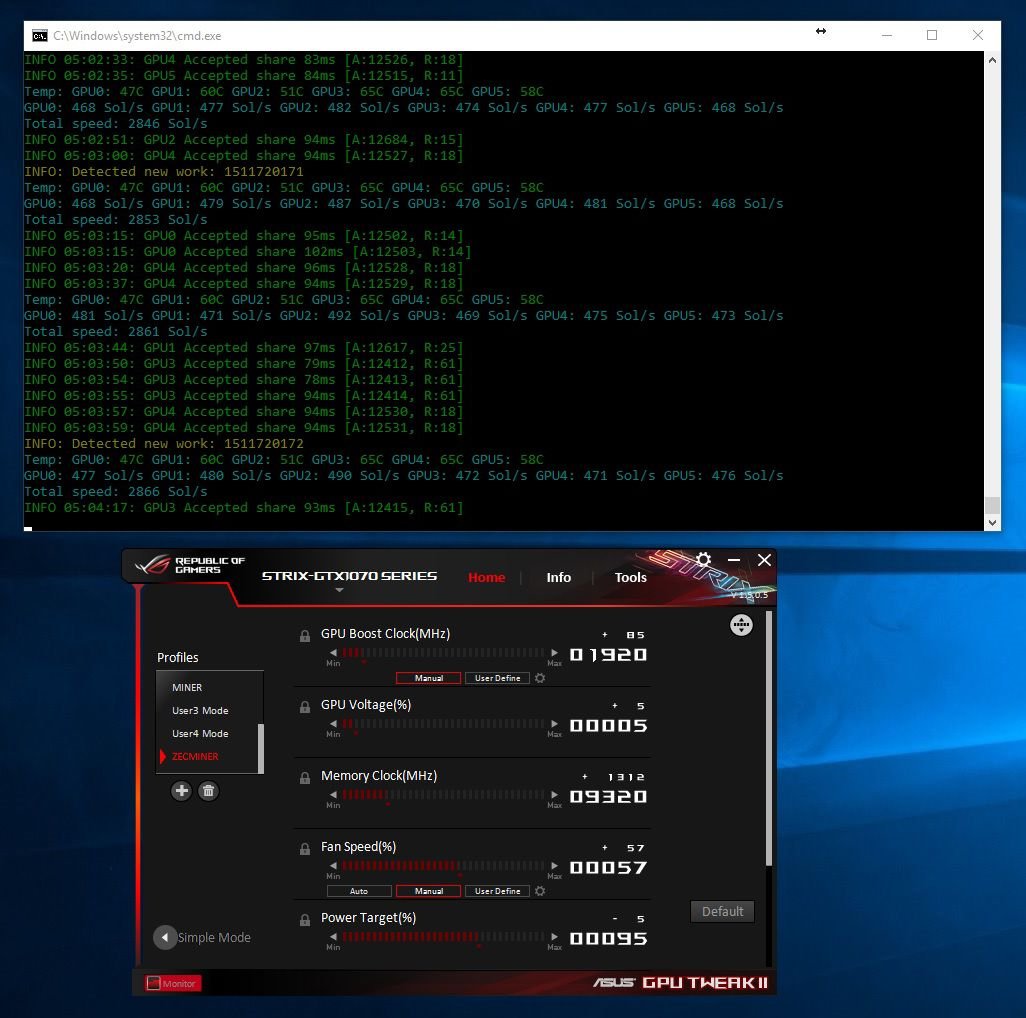This screenshot has height=1018, width=1026.
Task: Go to the Home tab
Action: pos(486,577)
